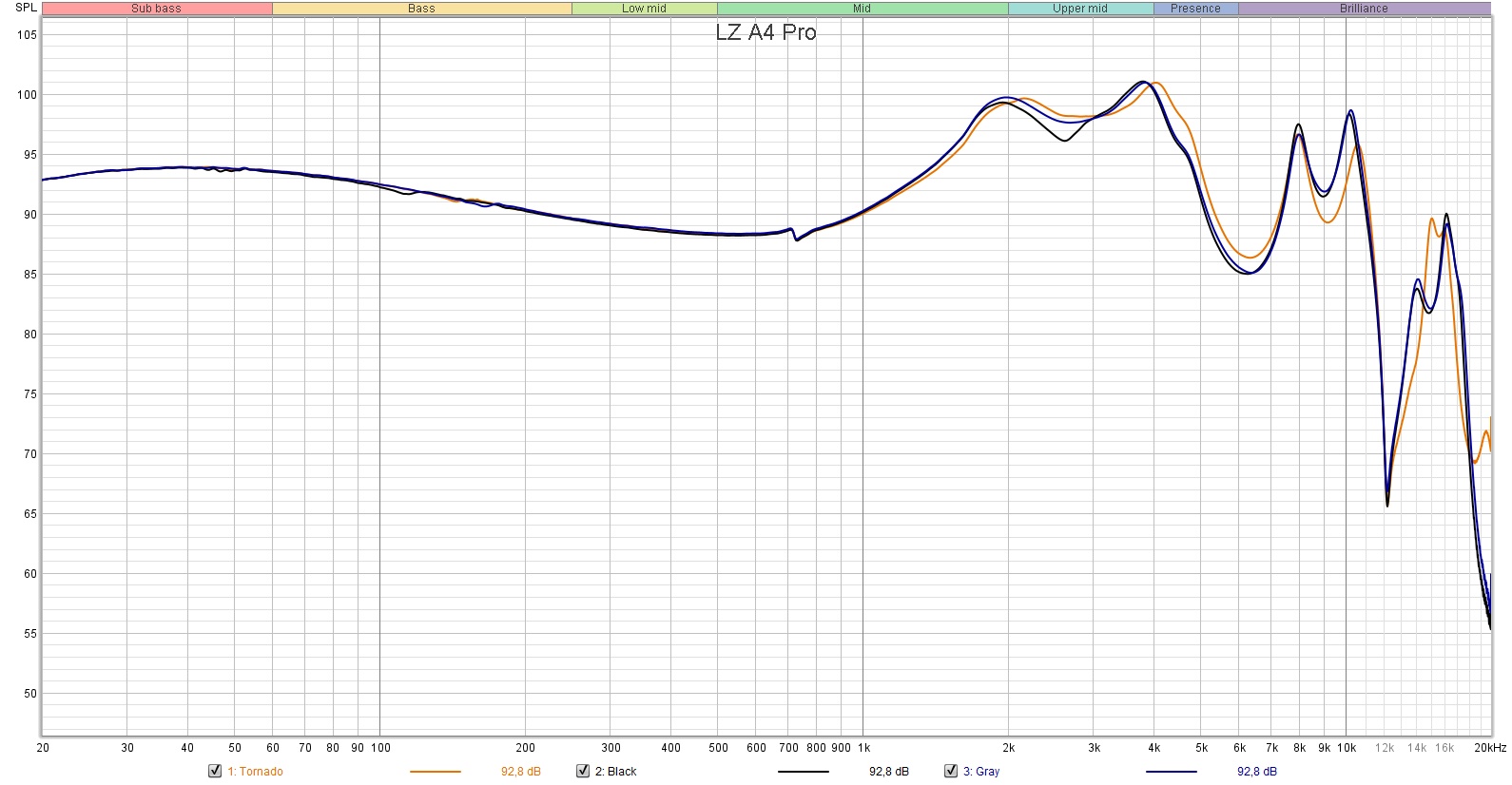Select the Bass frequency band header
Image resolution: width=1512 pixels, height=785 pixels.
click(x=421, y=9)
